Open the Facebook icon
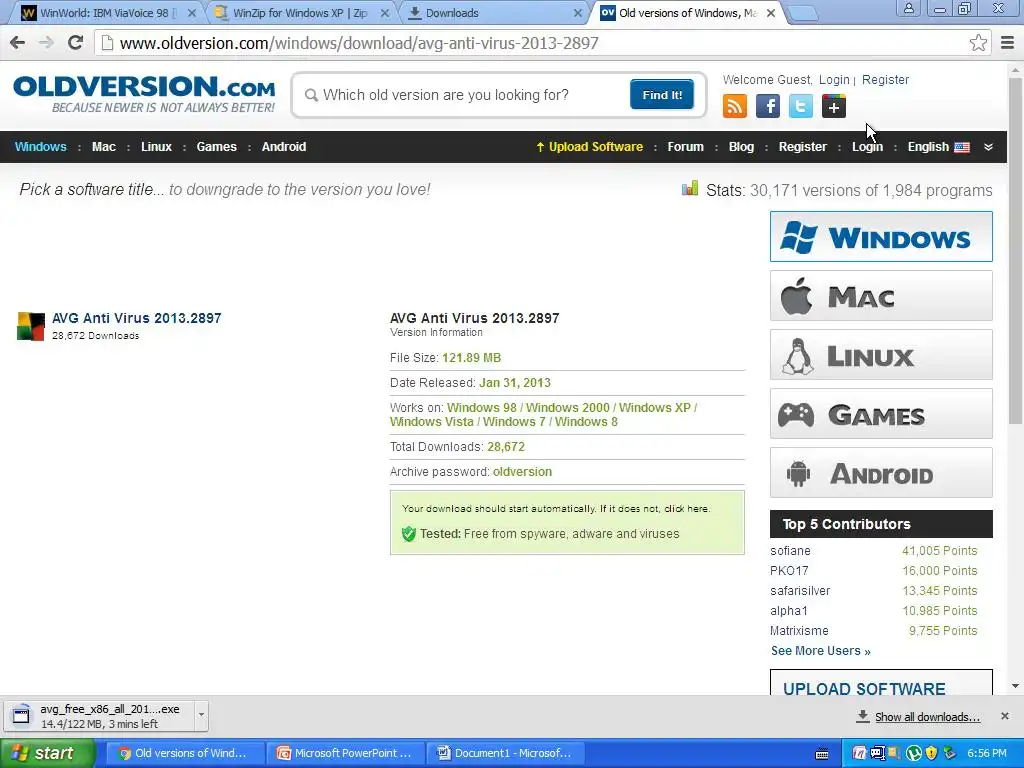1024x768 pixels. (x=768, y=106)
